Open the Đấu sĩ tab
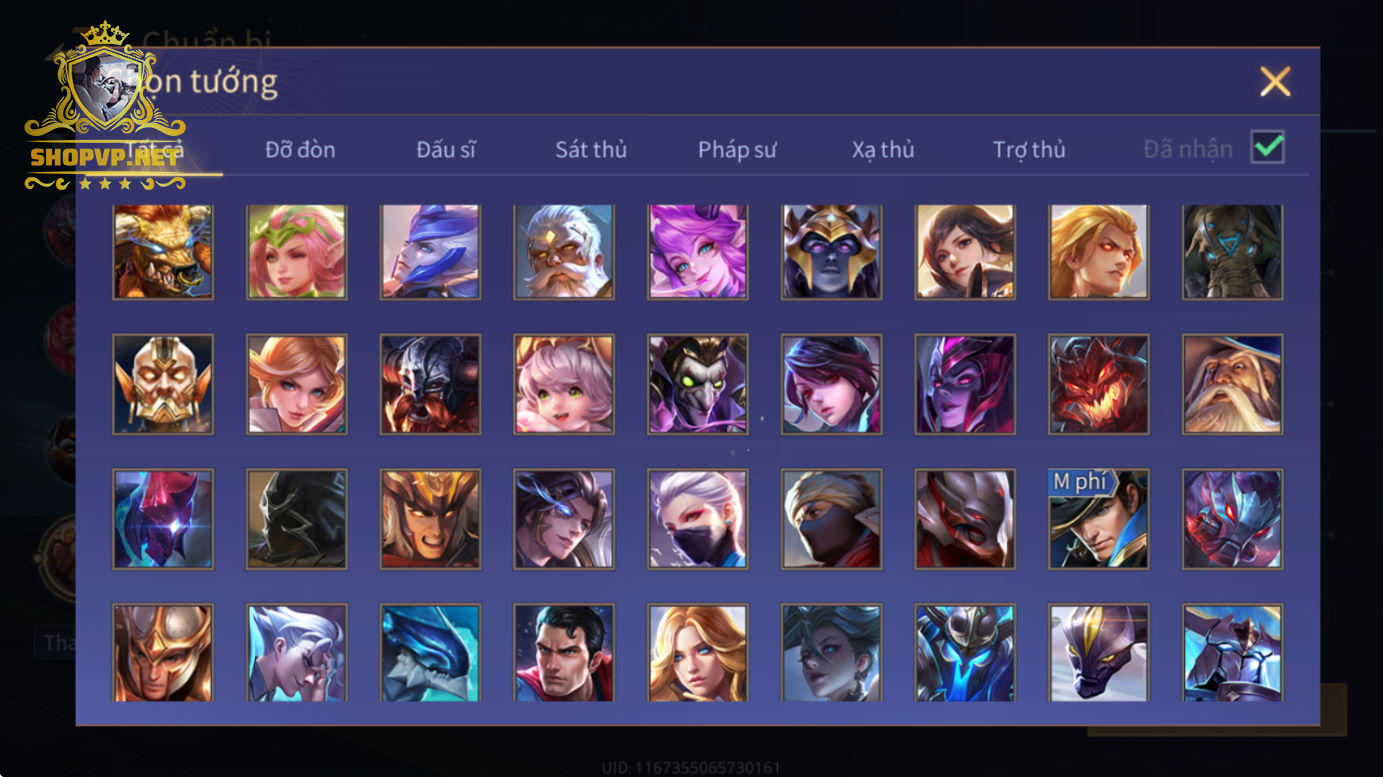The width and height of the screenshot is (1383, 777). [446, 150]
